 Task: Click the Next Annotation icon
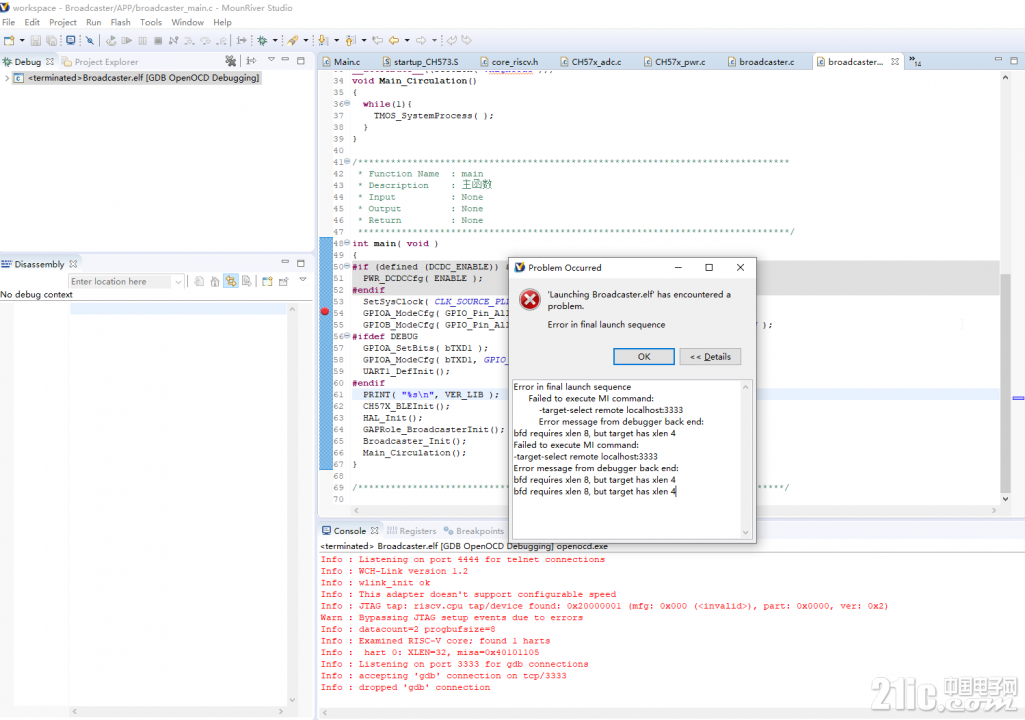322,41
